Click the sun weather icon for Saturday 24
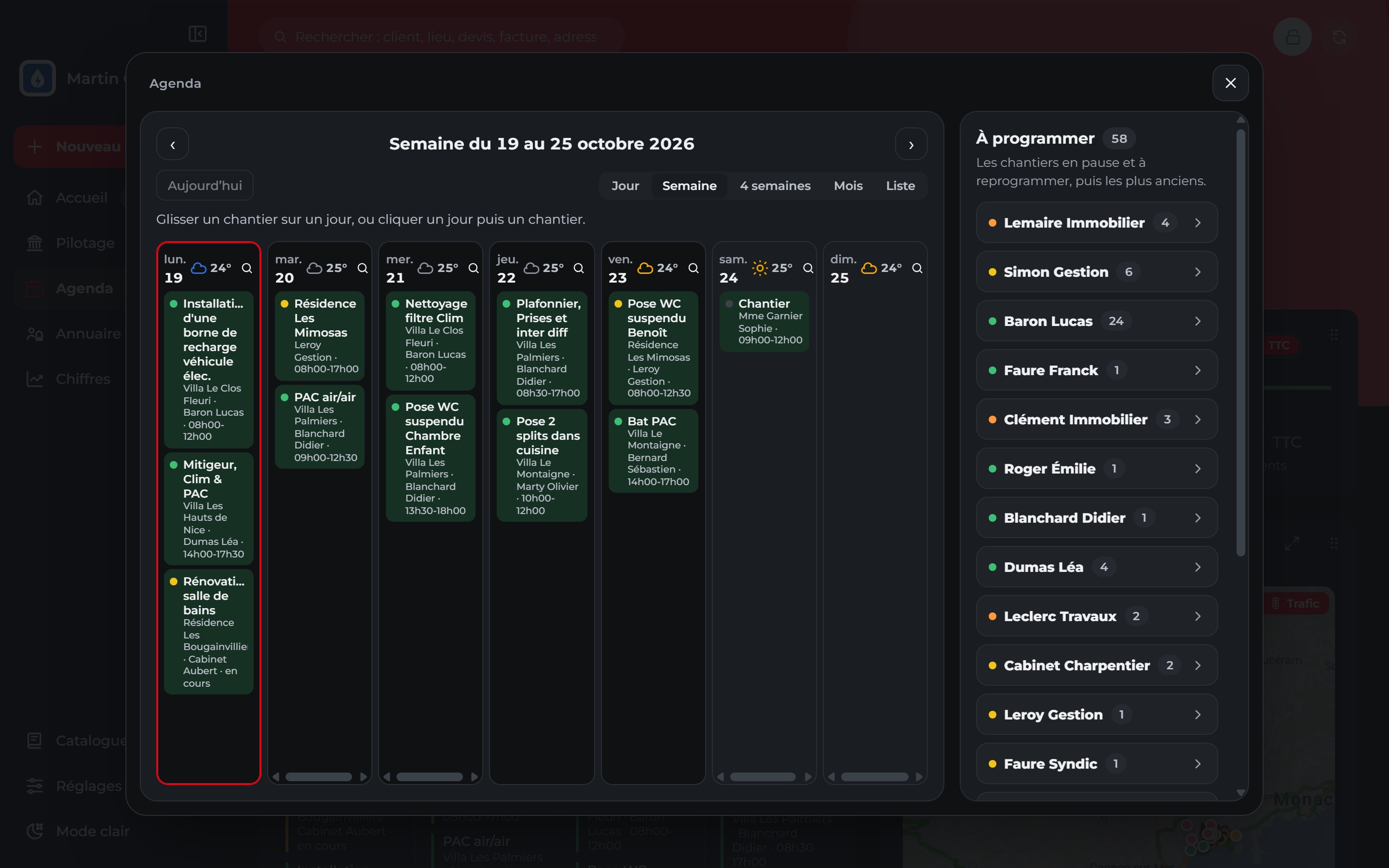This screenshot has height=868, width=1389. click(760, 268)
